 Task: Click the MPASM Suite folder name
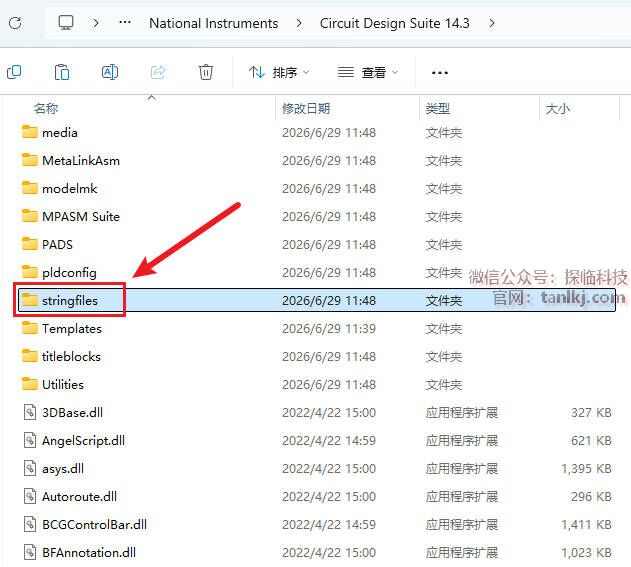tap(81, 216)
